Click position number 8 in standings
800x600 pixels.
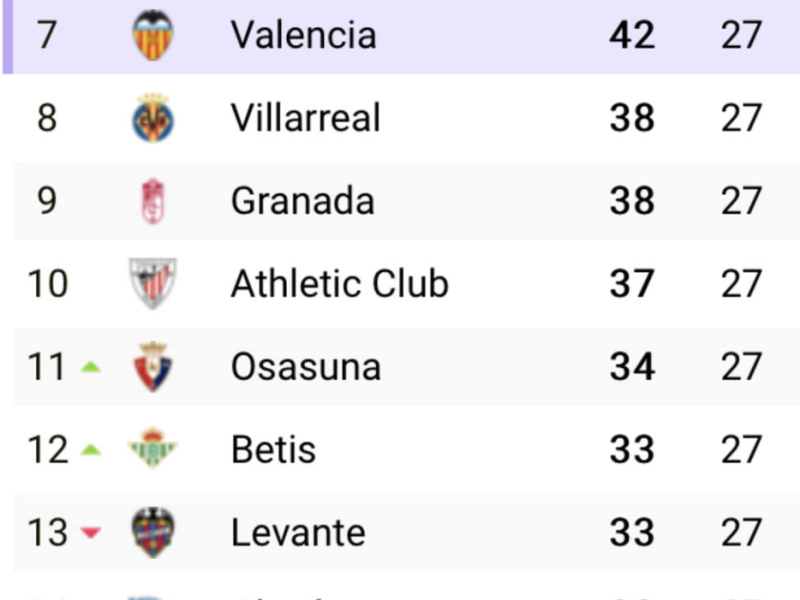(47, 118)
